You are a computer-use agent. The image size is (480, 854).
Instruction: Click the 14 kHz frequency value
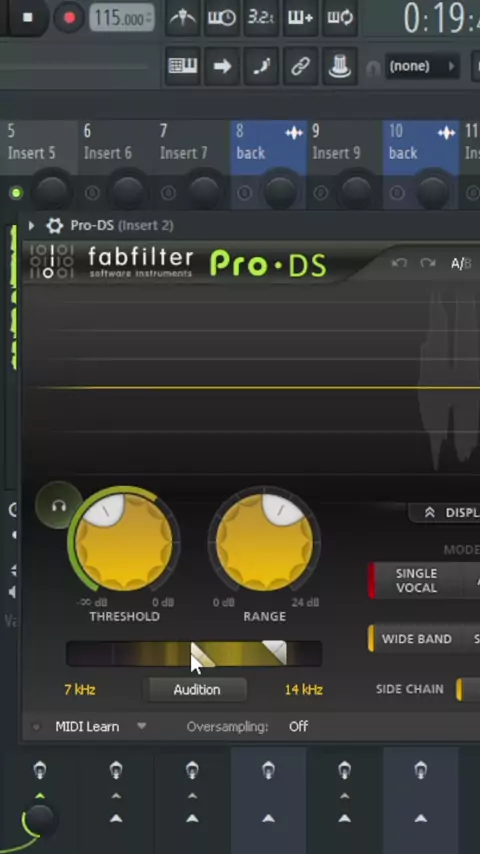303,690
